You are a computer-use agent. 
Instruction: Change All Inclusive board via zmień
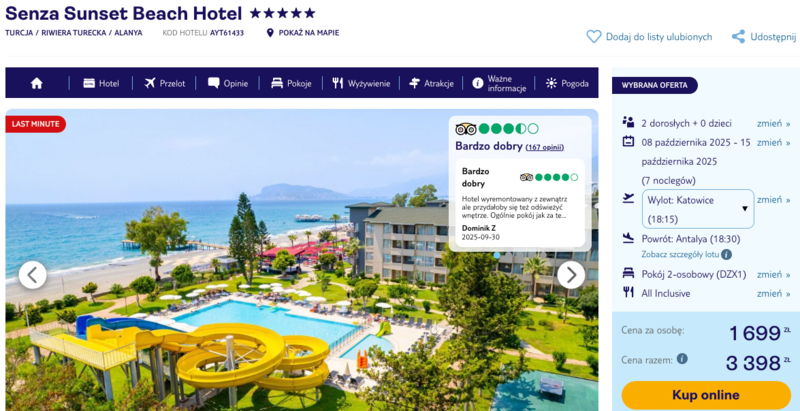(773, 293)
